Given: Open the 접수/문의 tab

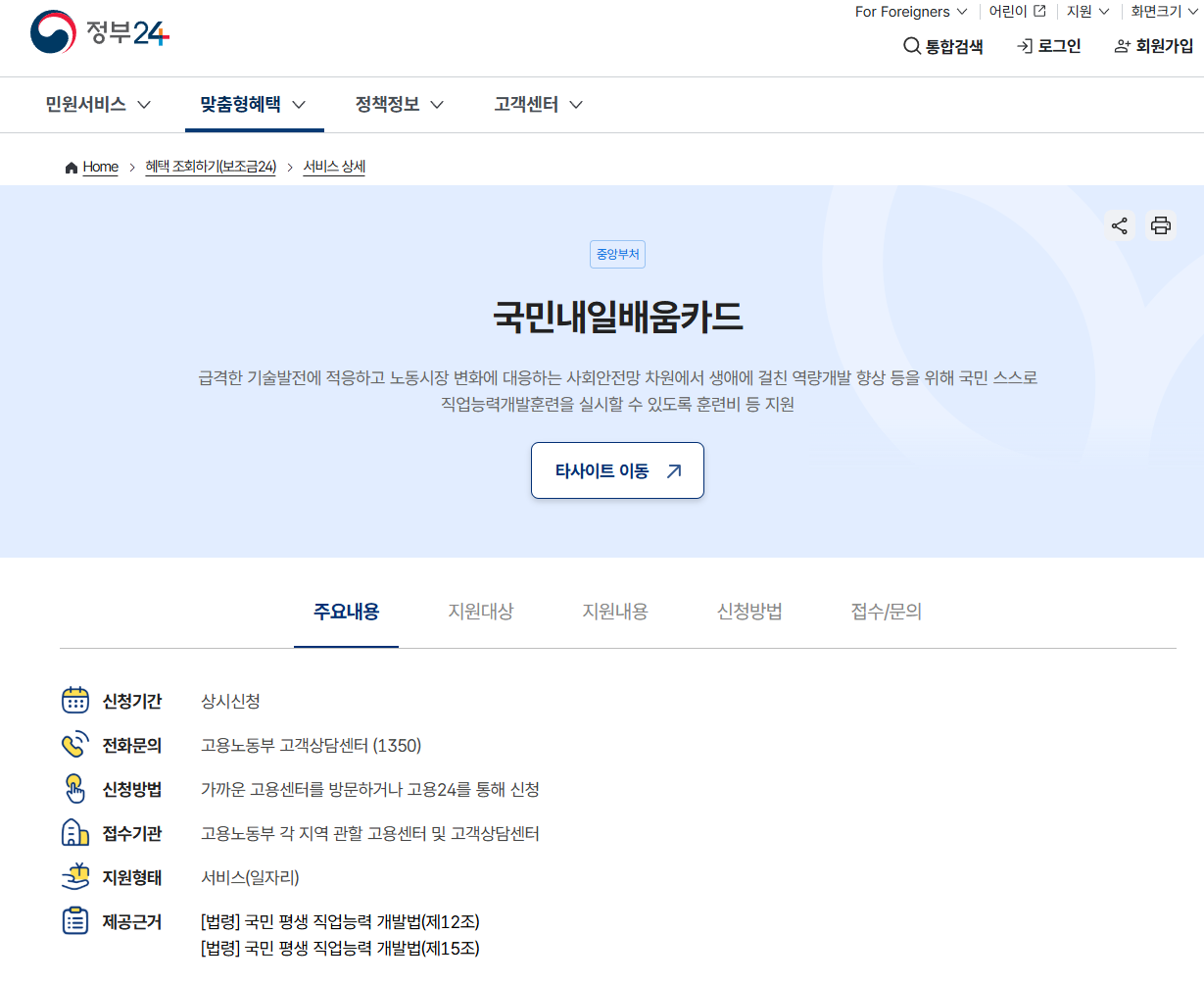Looking at the screenshot, I should [x=887, y=613].
